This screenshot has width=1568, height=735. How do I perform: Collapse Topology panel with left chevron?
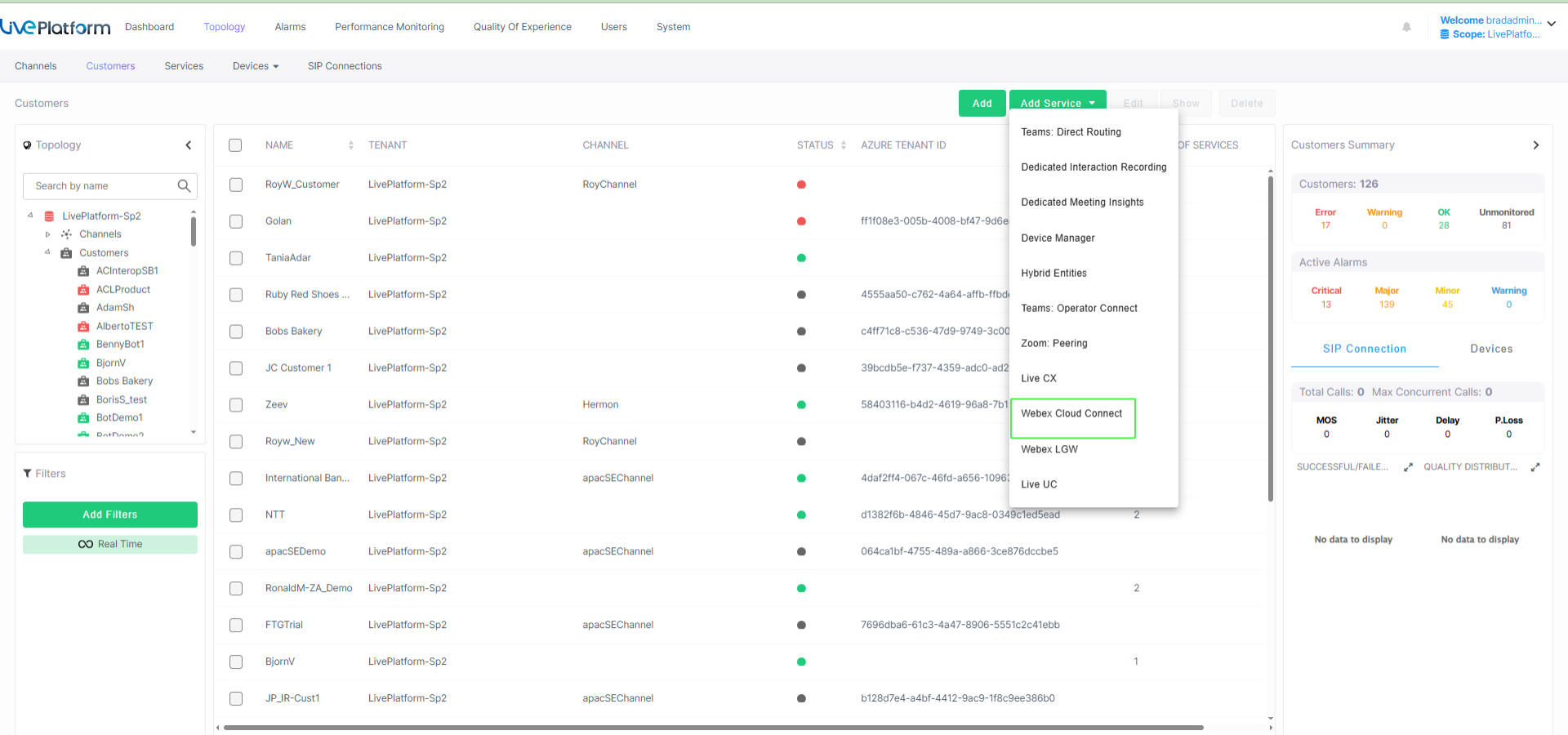pos(189,145)
